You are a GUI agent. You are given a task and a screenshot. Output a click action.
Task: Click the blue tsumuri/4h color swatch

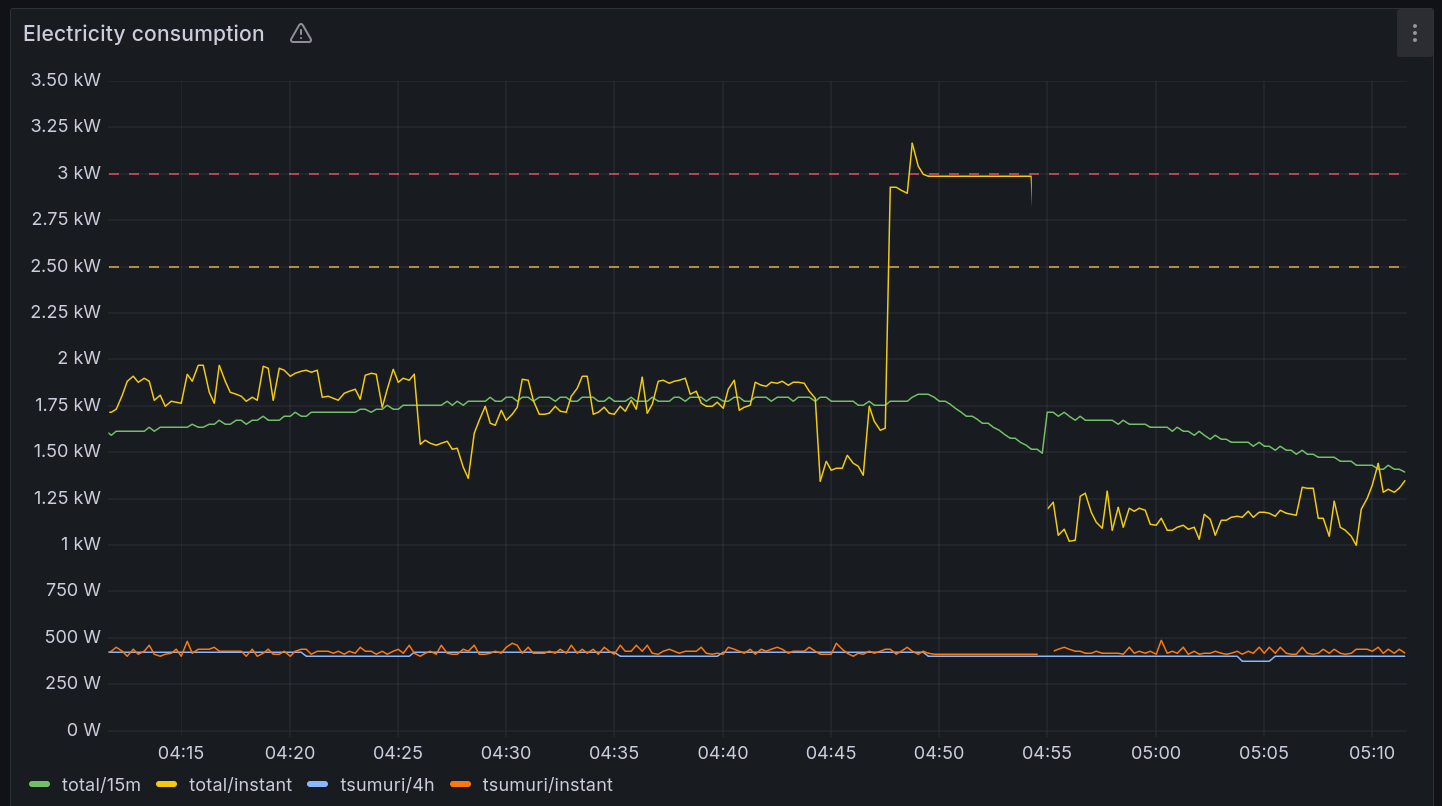click(319, 785)
